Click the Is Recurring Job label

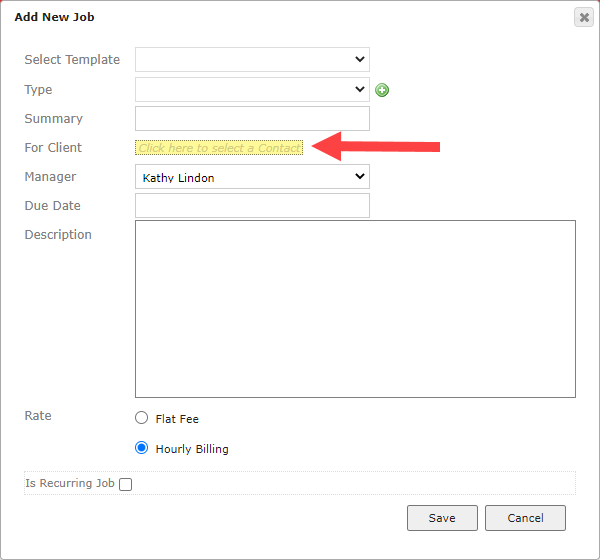pos(70,483)
